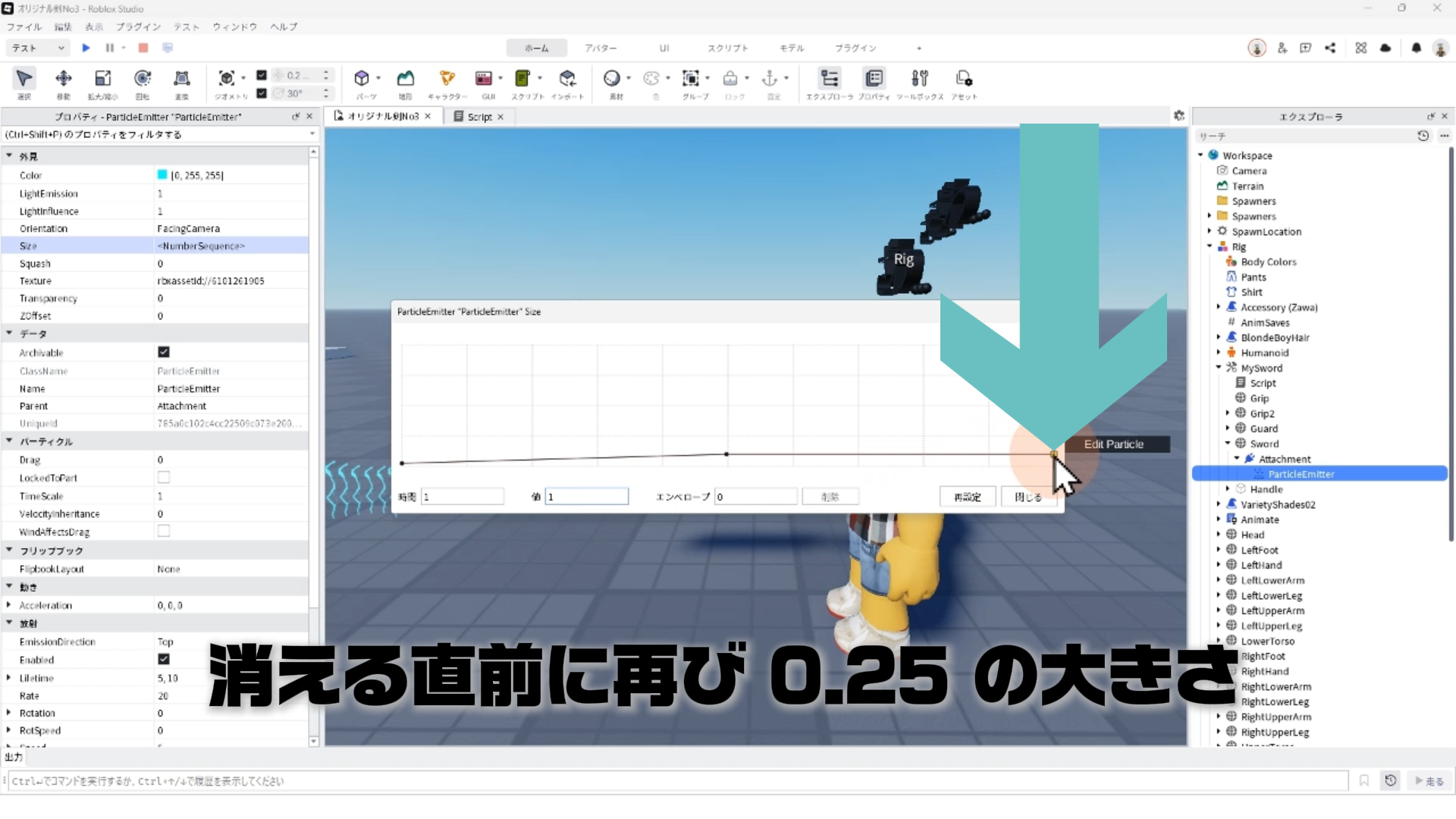The height and width of the screenshot is (819, 1456).
Task: Click the エンベロープ envelope input field
Action: coord(755,497)
